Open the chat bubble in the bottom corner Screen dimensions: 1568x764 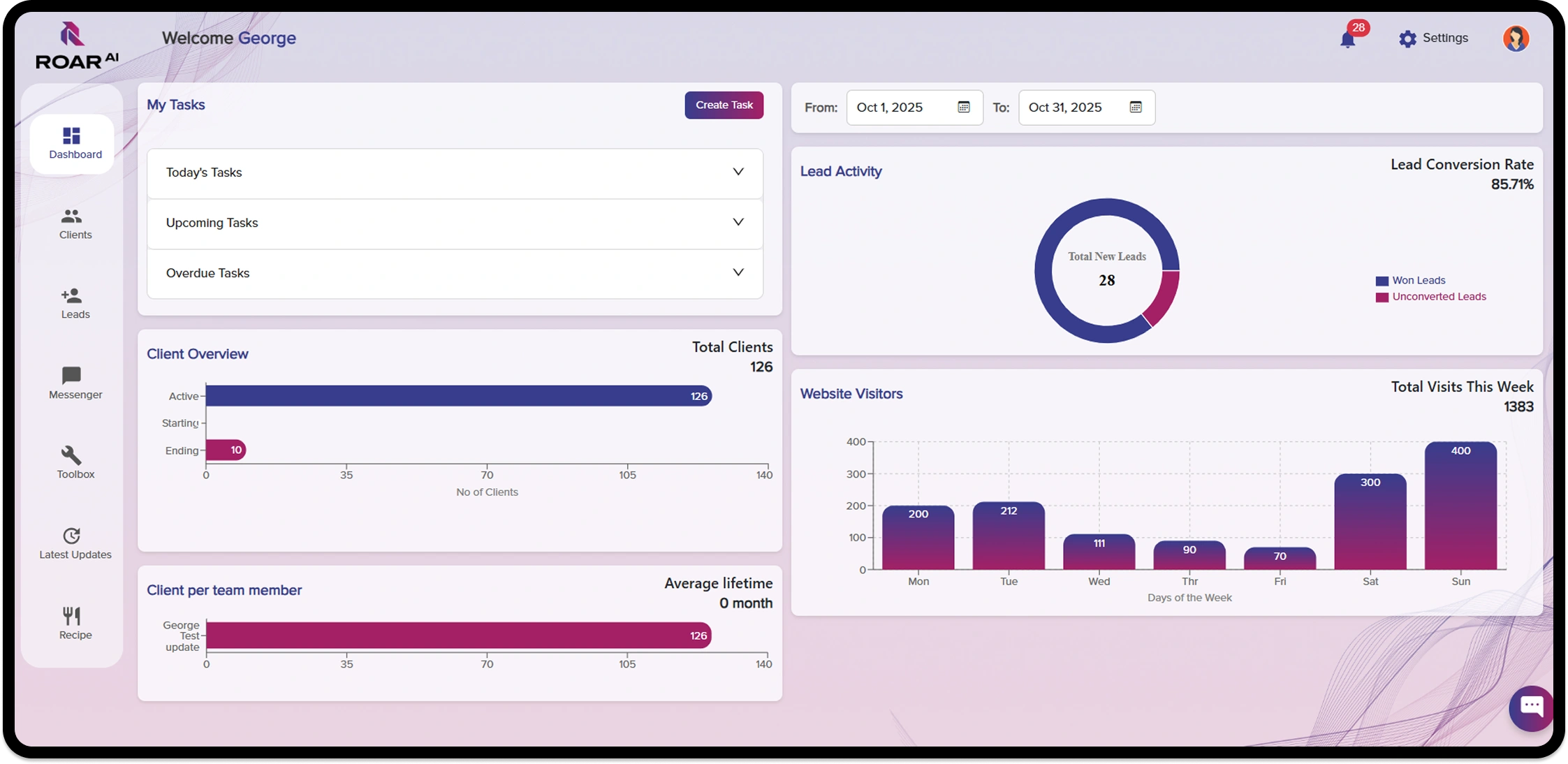[1532, 707]
